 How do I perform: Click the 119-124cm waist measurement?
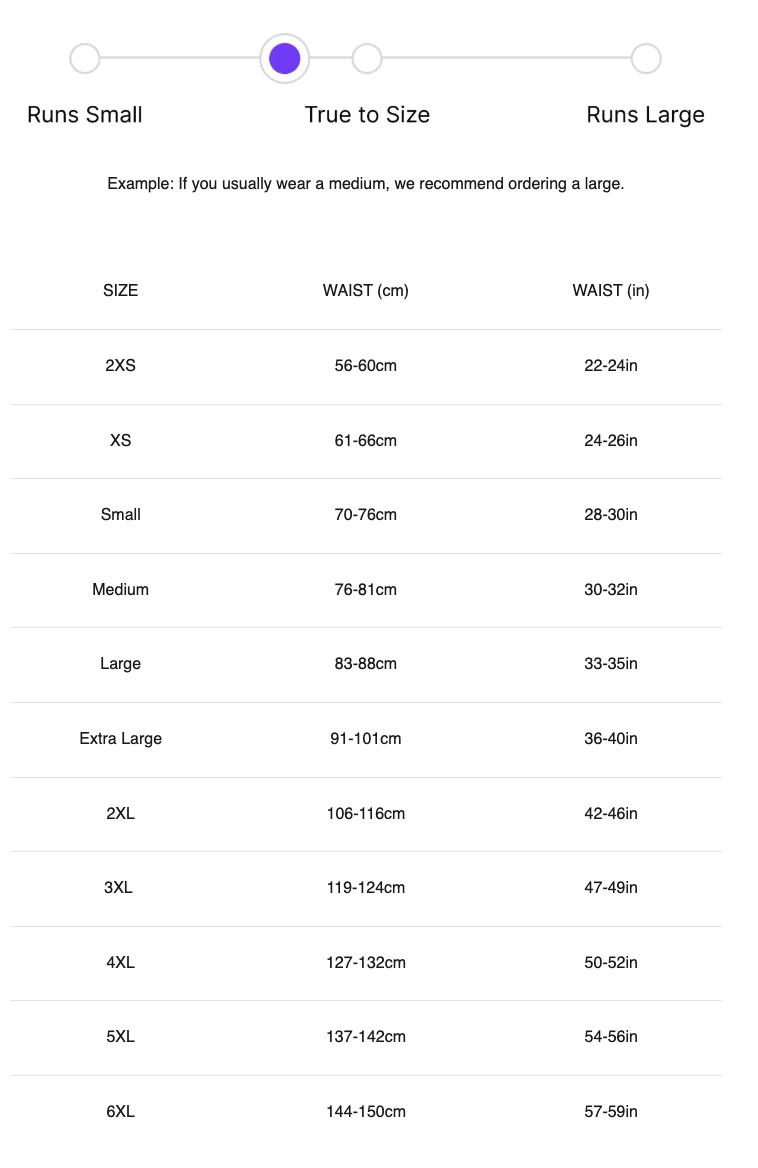[x=365, y=888]
